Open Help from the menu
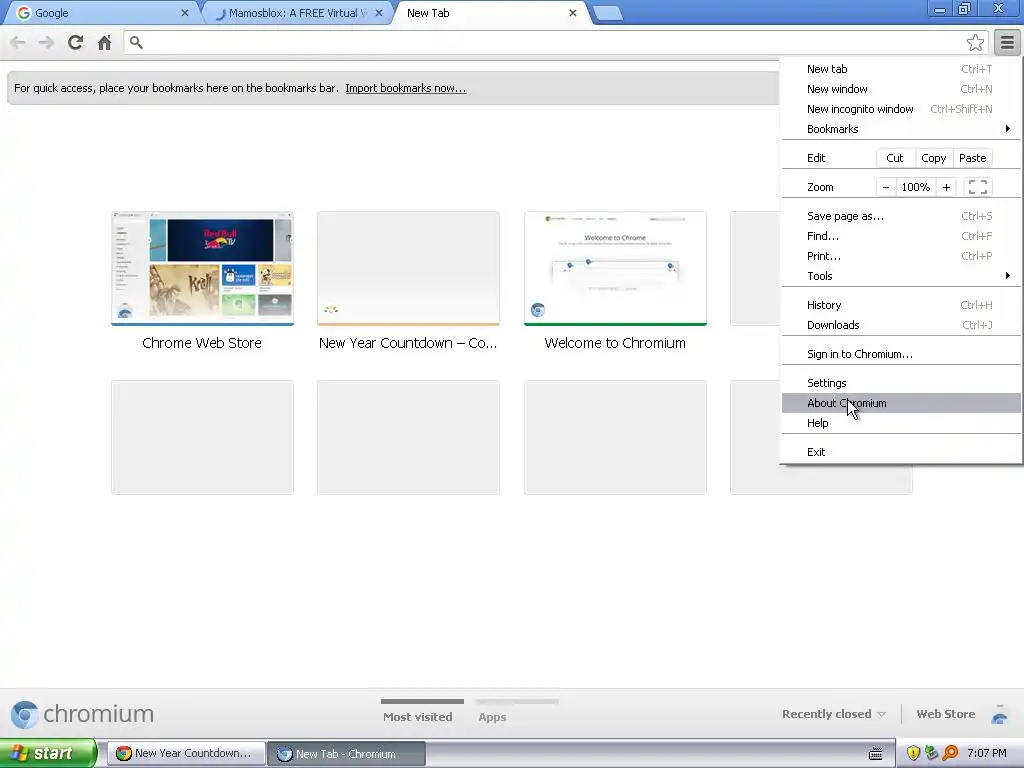This screenshot has height=768, width=1024. click(x=901, y=423)
